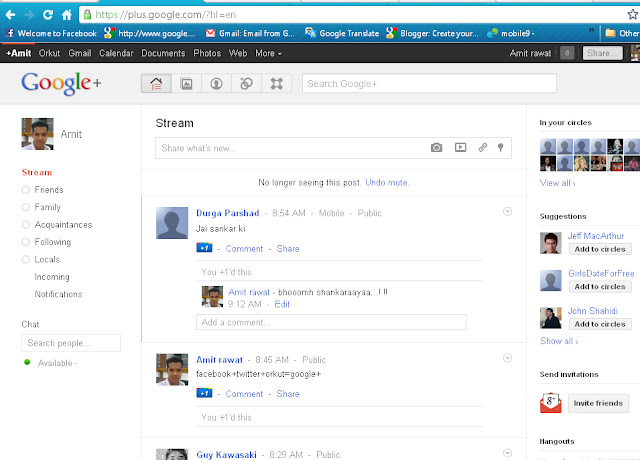The height and width of the screenshot is (460, 640).
Task: Open the Profile toolbar icon
Action: 216,84
